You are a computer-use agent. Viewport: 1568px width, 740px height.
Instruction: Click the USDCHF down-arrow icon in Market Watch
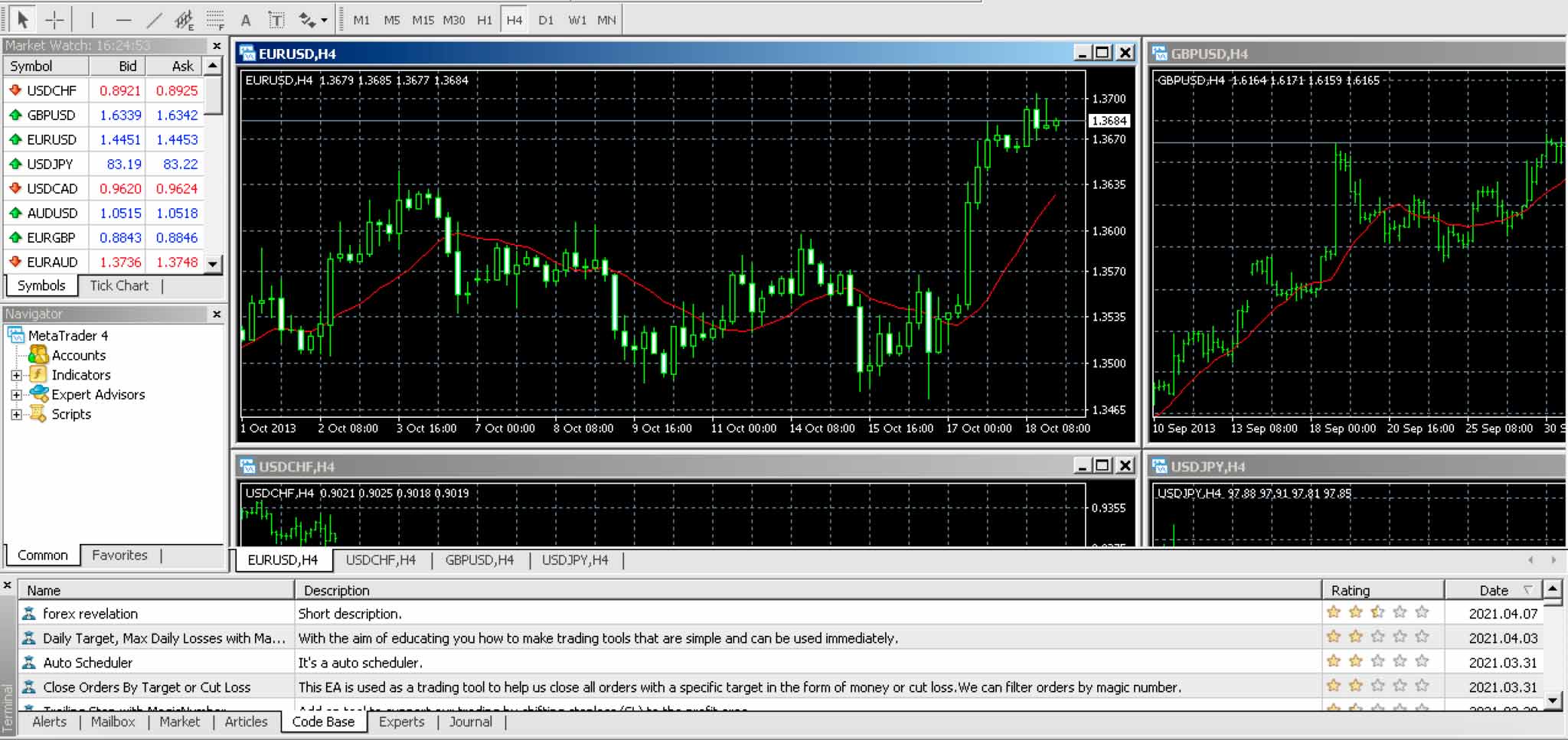click(x=15, y=90)
